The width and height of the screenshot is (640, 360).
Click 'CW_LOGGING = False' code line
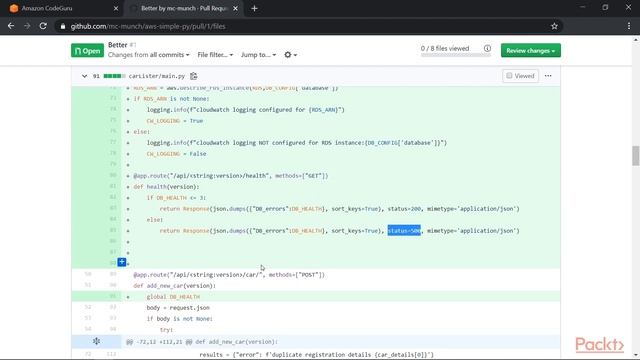(x=176, y=154)
